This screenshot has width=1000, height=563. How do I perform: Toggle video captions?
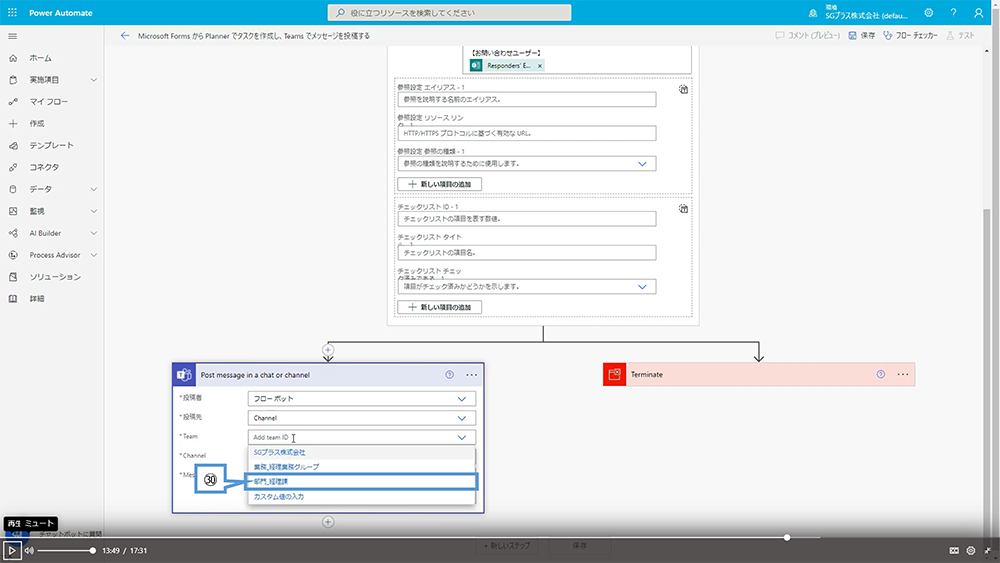954,550
